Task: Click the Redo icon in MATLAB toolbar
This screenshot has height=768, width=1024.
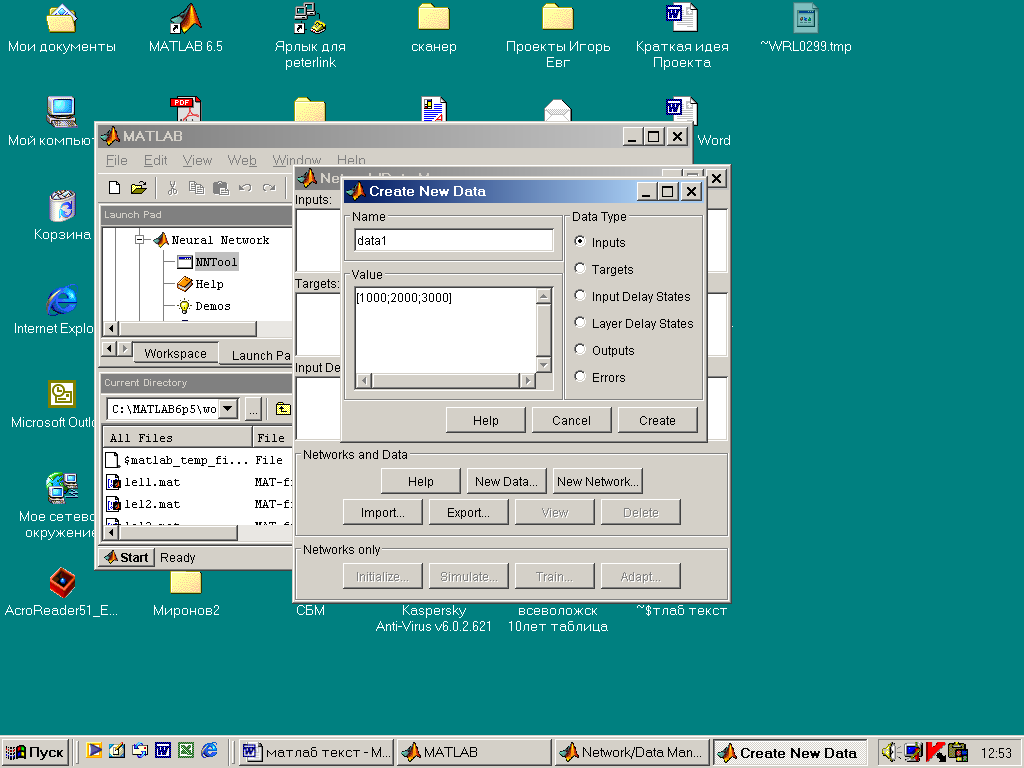Action: (268, 188)
